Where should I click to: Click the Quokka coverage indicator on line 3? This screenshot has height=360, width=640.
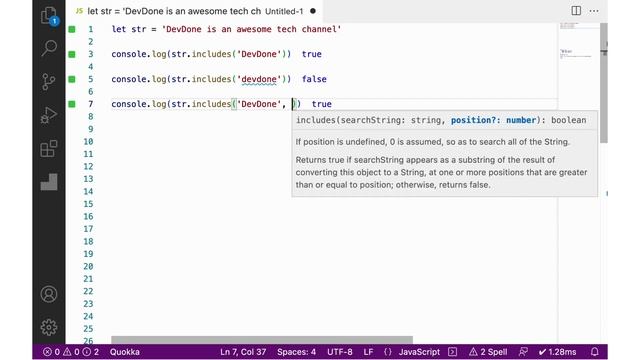[x=72, y=54]
